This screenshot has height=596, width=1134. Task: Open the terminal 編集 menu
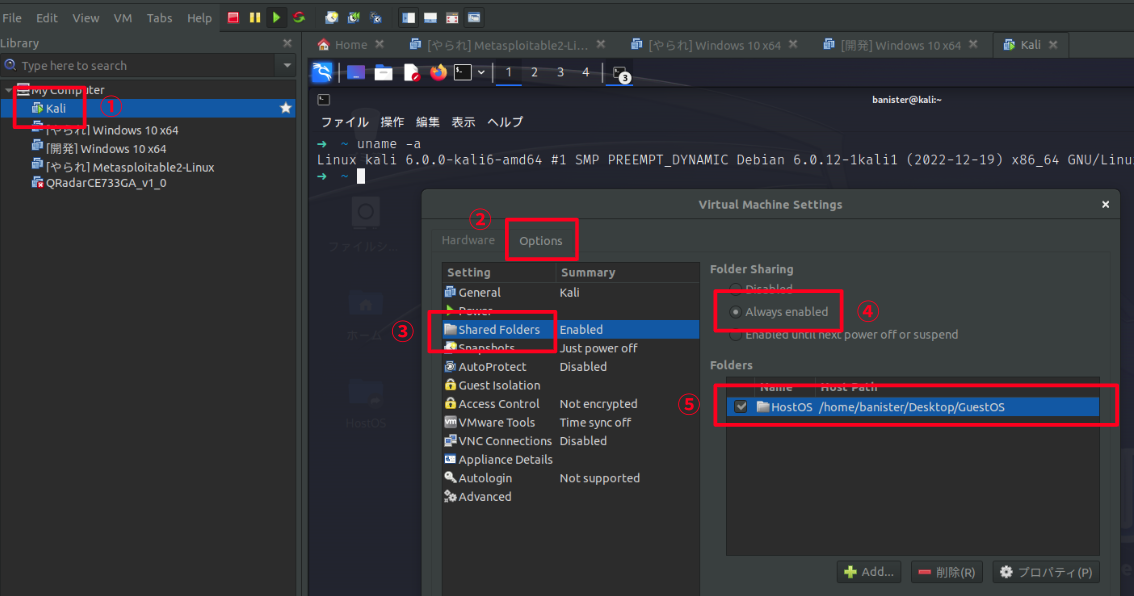(x=427, y=122)
